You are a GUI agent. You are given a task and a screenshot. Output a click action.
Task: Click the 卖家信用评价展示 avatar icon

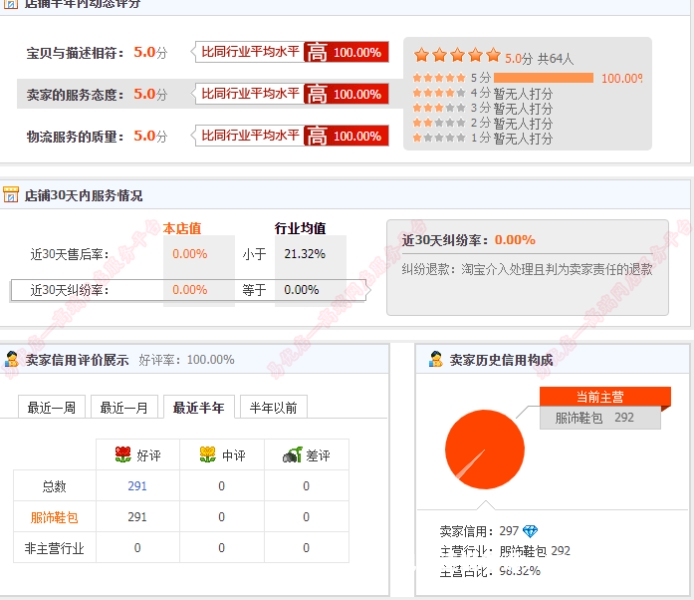click(11, 359)
